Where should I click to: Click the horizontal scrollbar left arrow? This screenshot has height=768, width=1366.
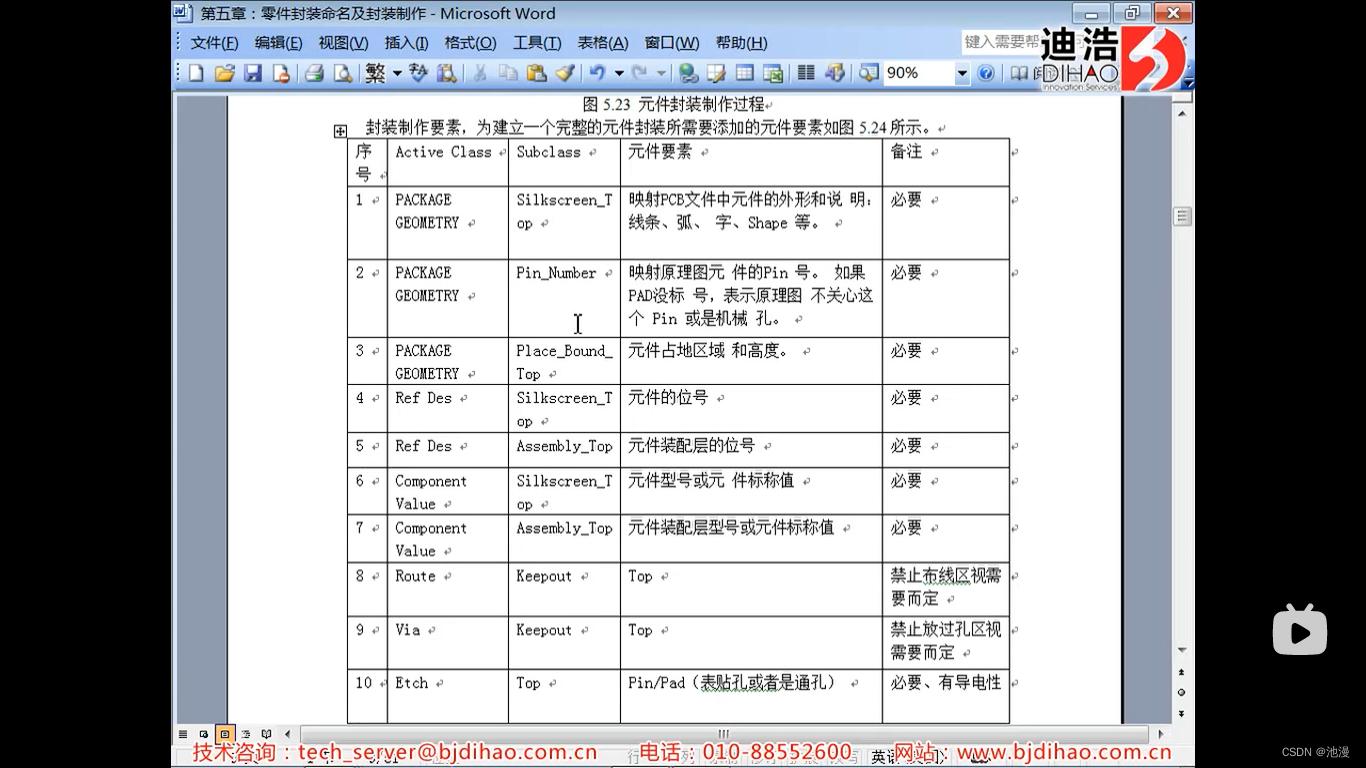[x=288, y=734]
